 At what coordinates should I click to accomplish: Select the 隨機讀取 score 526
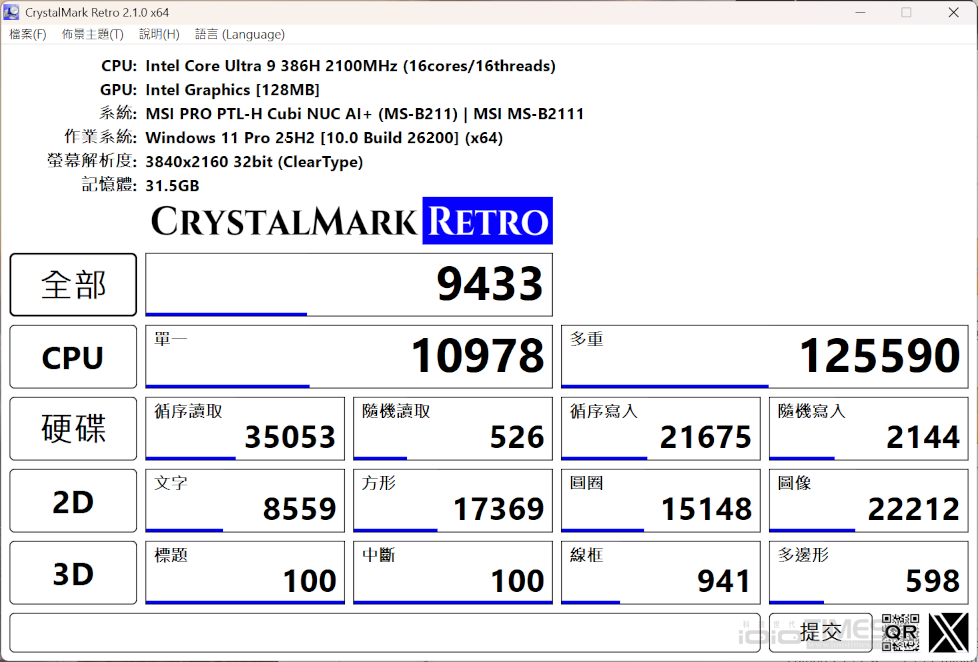[x=453, y=429]
